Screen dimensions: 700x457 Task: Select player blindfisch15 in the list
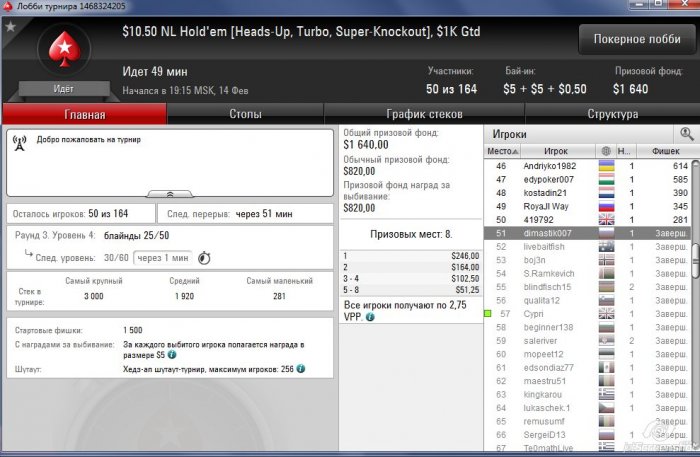587,287
